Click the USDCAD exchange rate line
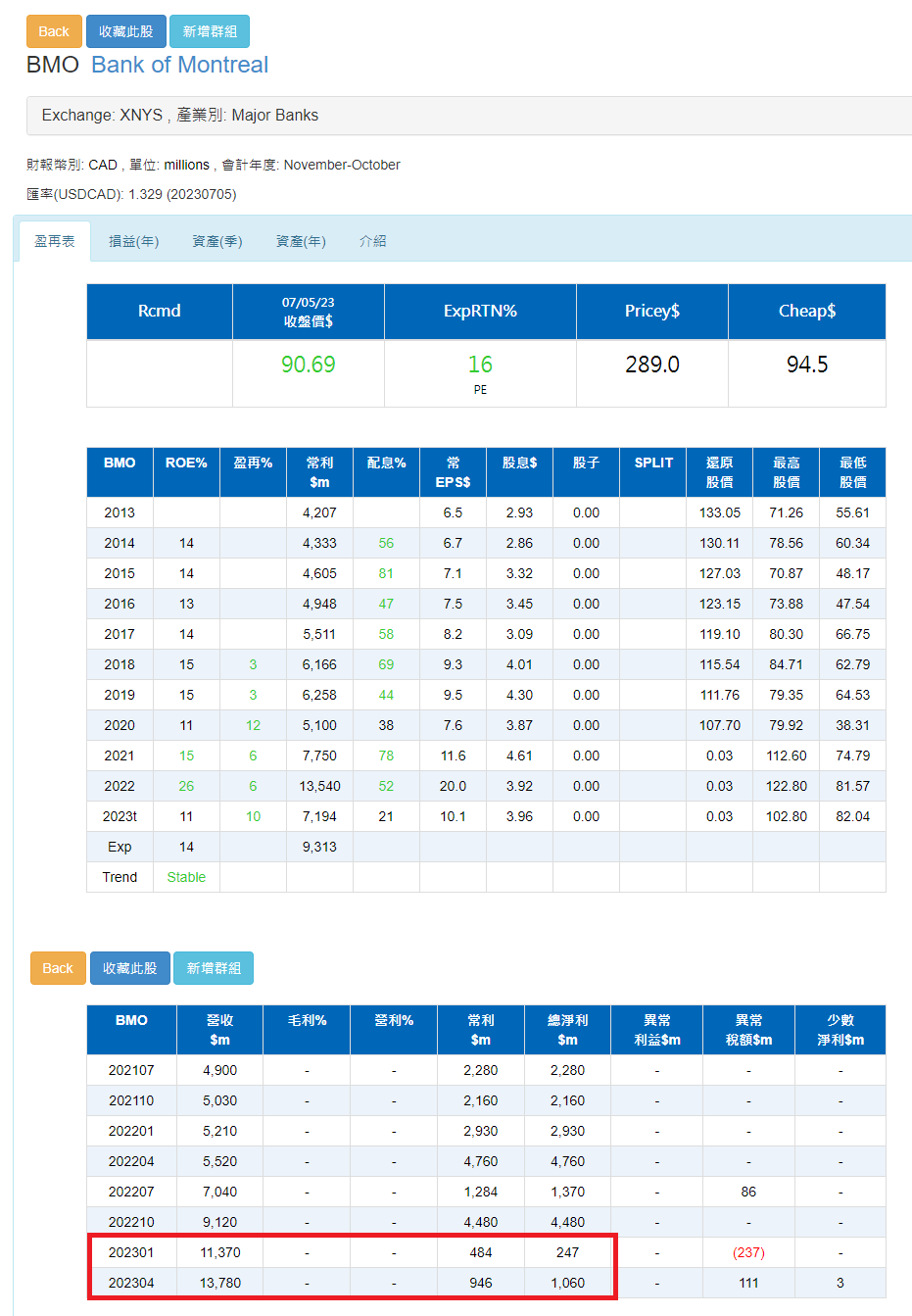The height and width of the screenshot is (1316, 912). pos(131,194)
